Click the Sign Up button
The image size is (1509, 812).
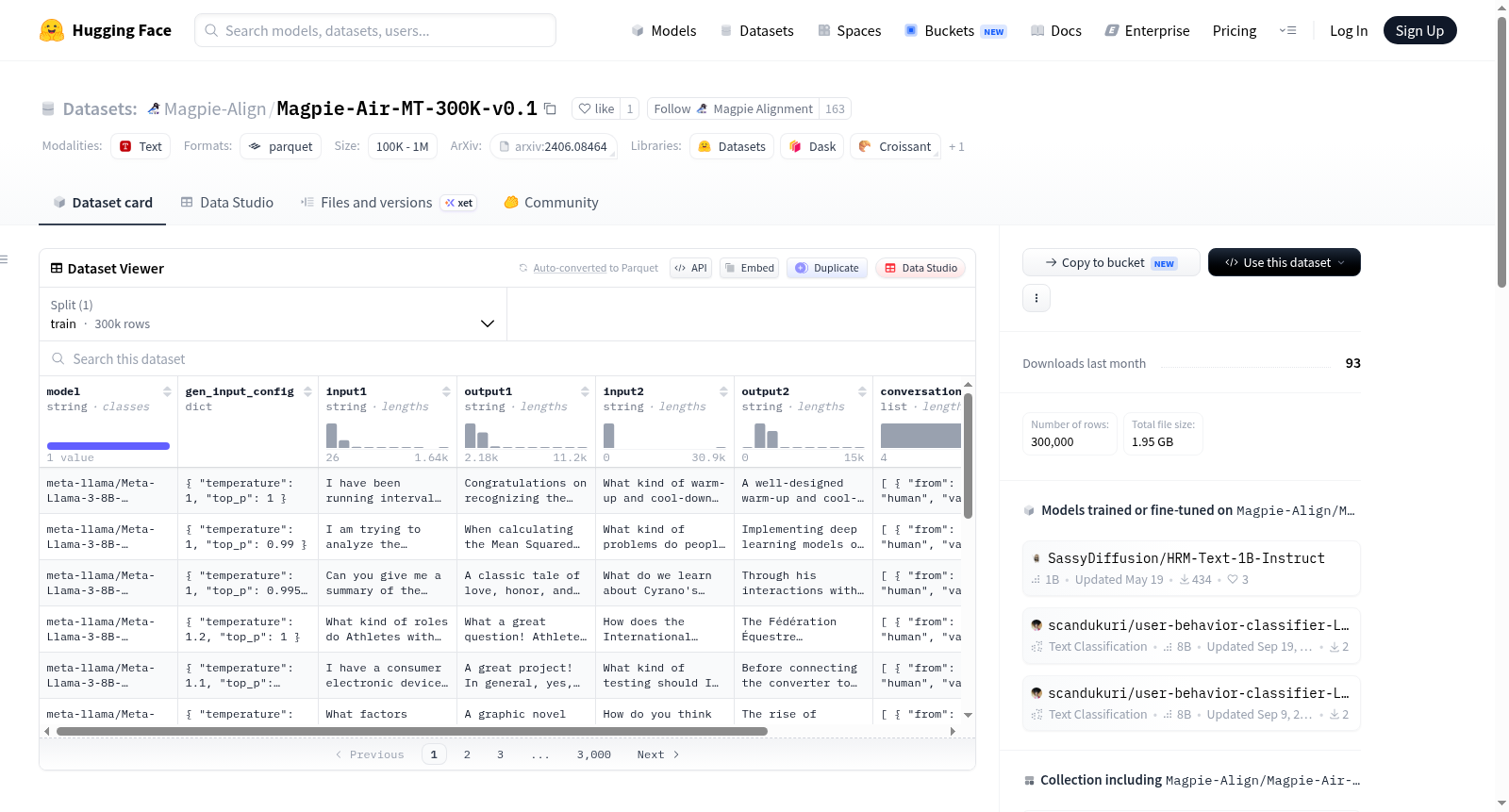pyautogui.click(x=1419, y=30)
